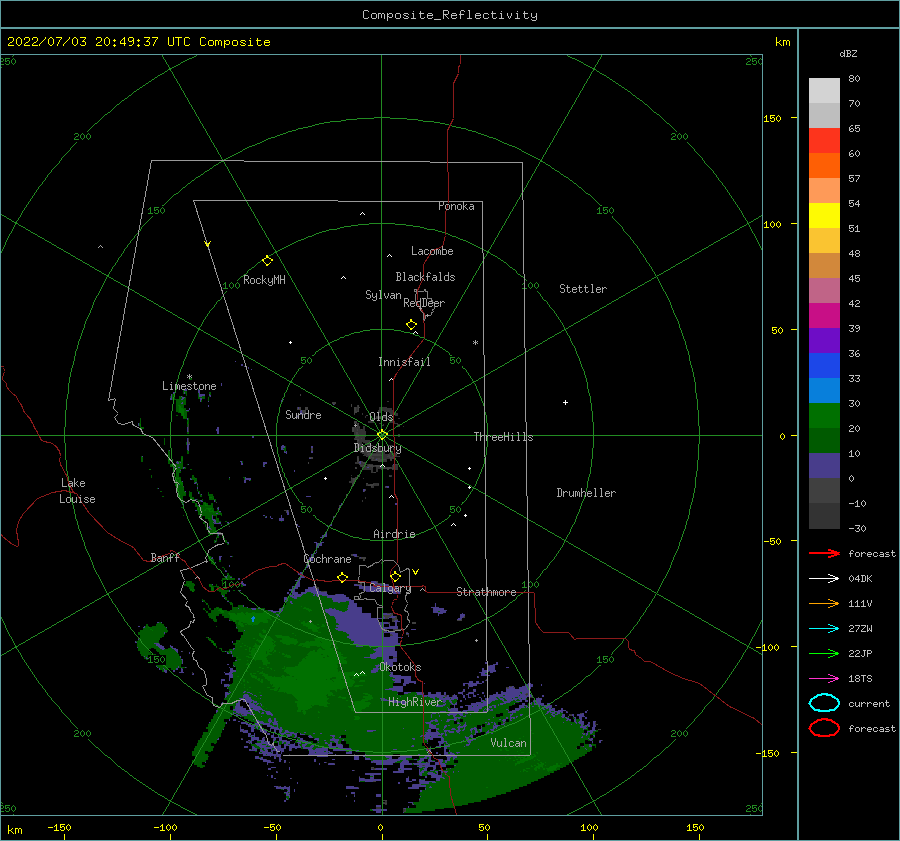
Task: Click the red forecast ellipse legend icon
Action: [x=824, y=728]
